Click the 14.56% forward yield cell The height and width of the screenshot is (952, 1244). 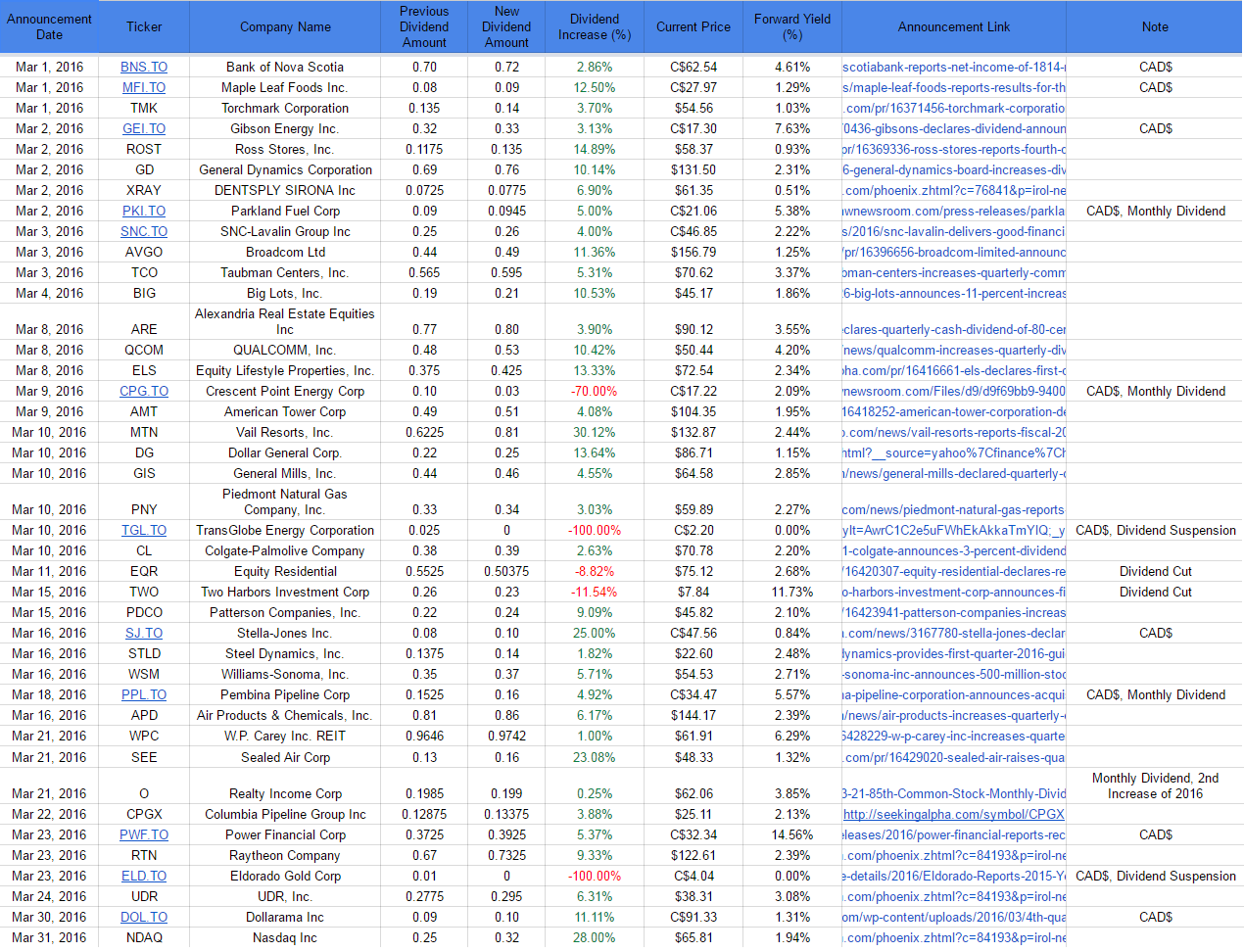[792, 834]
